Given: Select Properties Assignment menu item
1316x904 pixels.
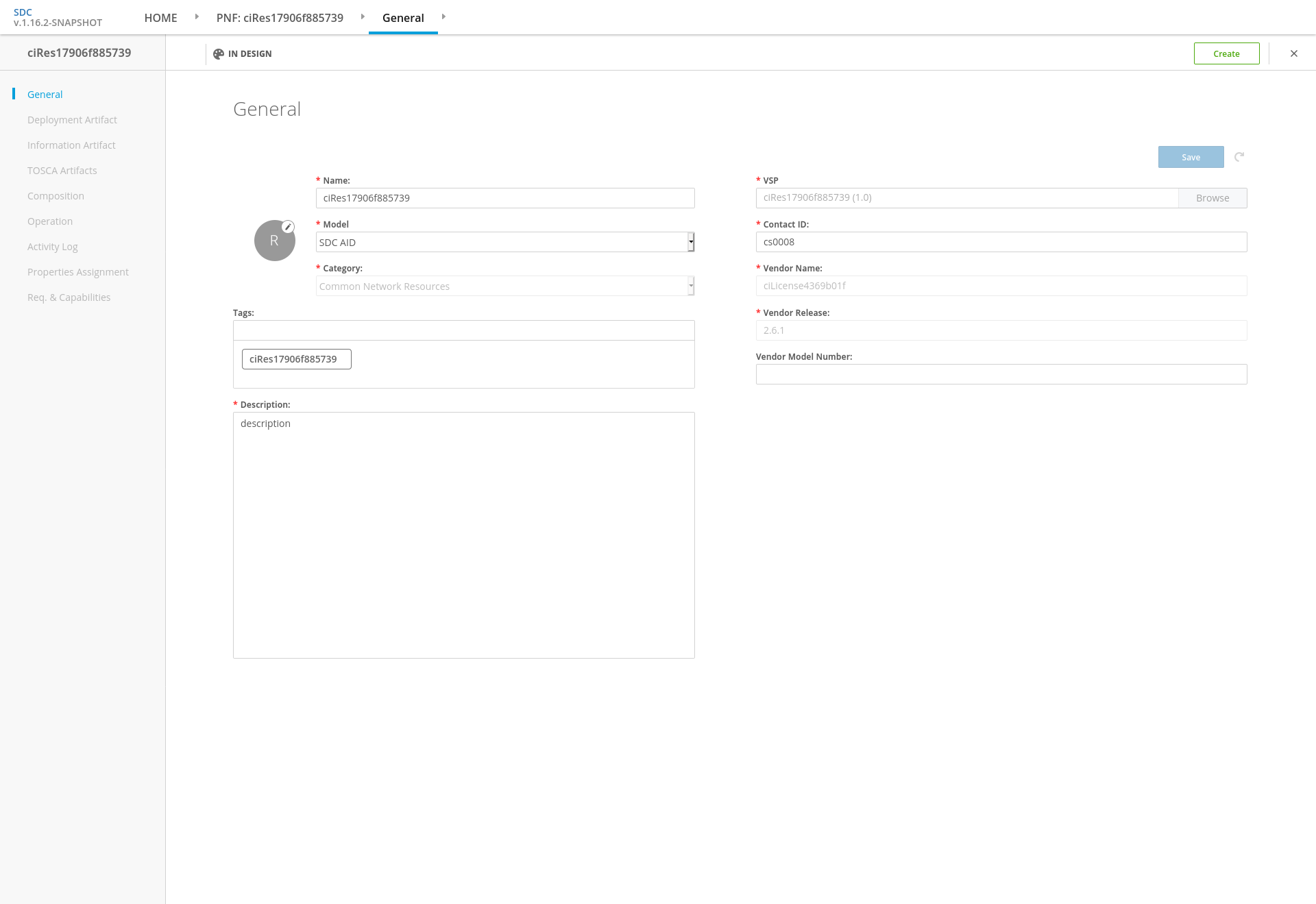Looking at the screenshot, I should (x=78, y=272).
